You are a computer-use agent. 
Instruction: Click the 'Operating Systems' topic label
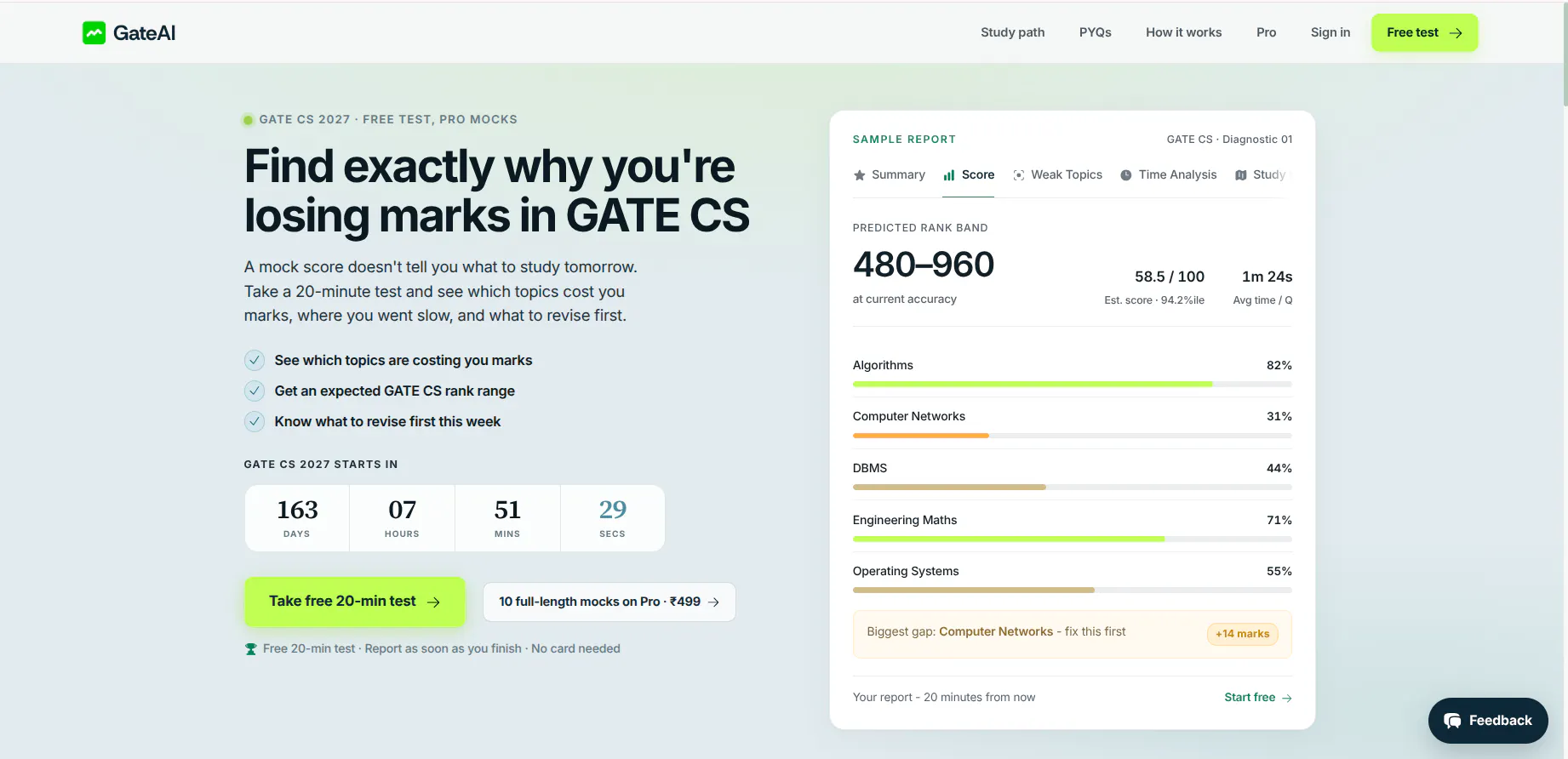tap(906, 571)
